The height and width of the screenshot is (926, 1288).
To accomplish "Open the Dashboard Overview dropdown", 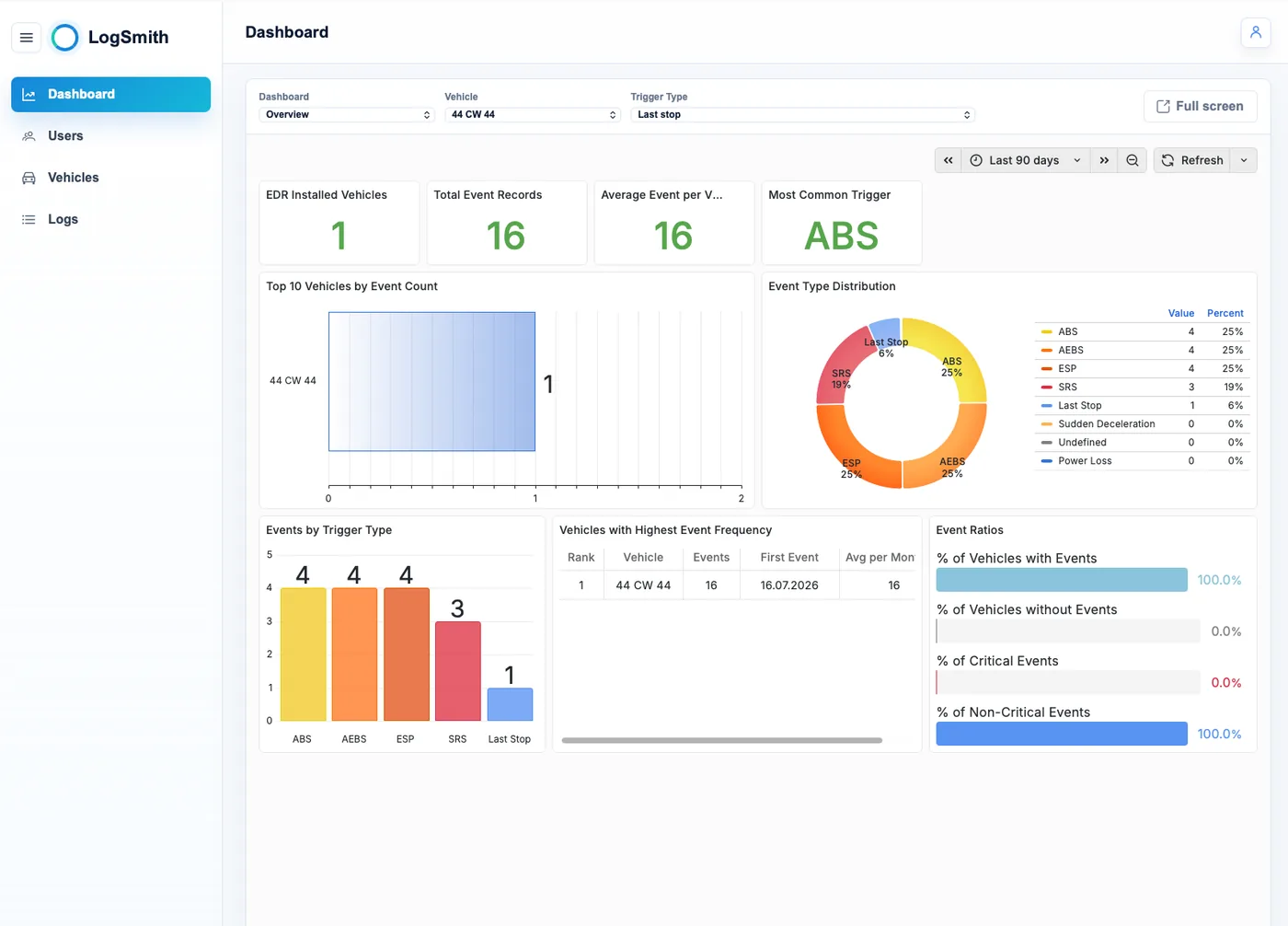I will click(347, 115).
